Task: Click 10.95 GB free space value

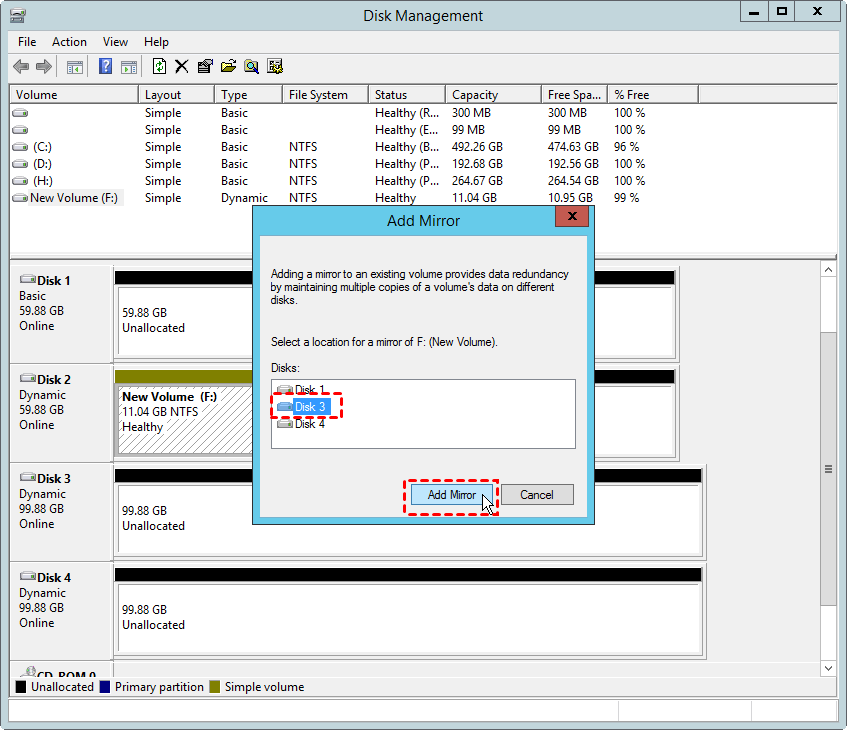Action: [x=570, y=198]
